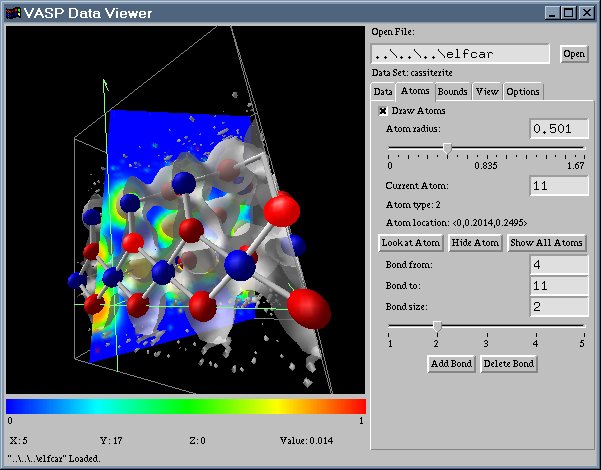Screen dimensions: 601x470
Task: Click the Hide Atom button
Action: (x=474, y=243)
